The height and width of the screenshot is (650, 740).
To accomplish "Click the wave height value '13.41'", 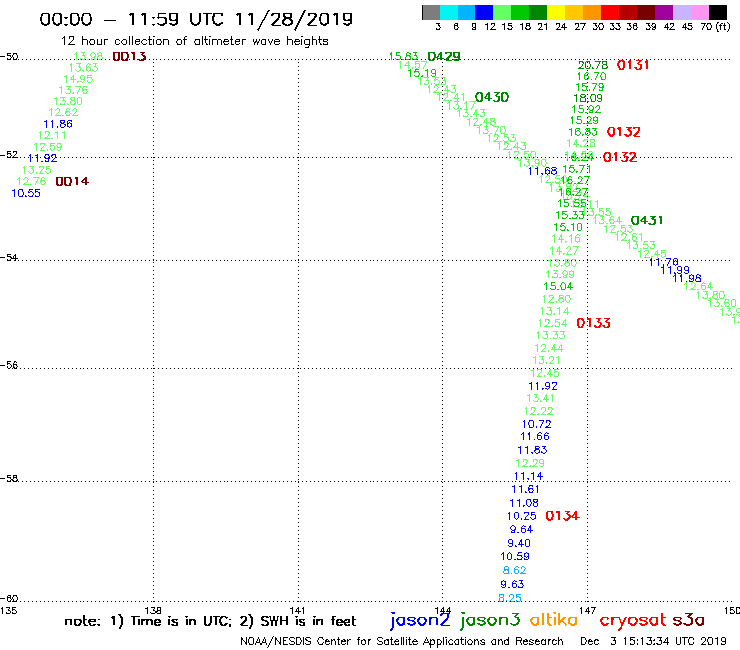I will coord(540,398).
